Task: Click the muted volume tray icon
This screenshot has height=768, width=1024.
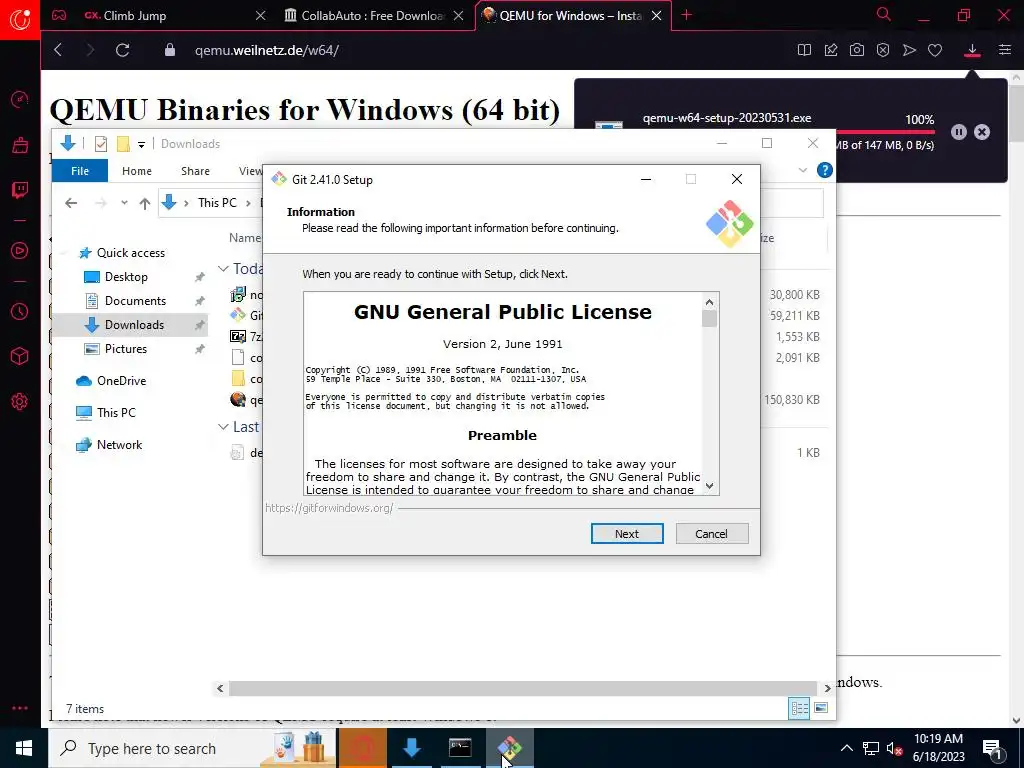Action: click(x=894, y=748)
